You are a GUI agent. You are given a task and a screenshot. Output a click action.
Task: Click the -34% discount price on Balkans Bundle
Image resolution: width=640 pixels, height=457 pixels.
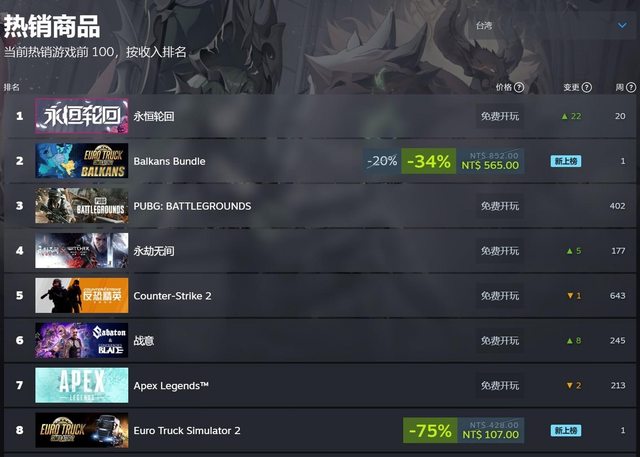(x=429, y=161)
